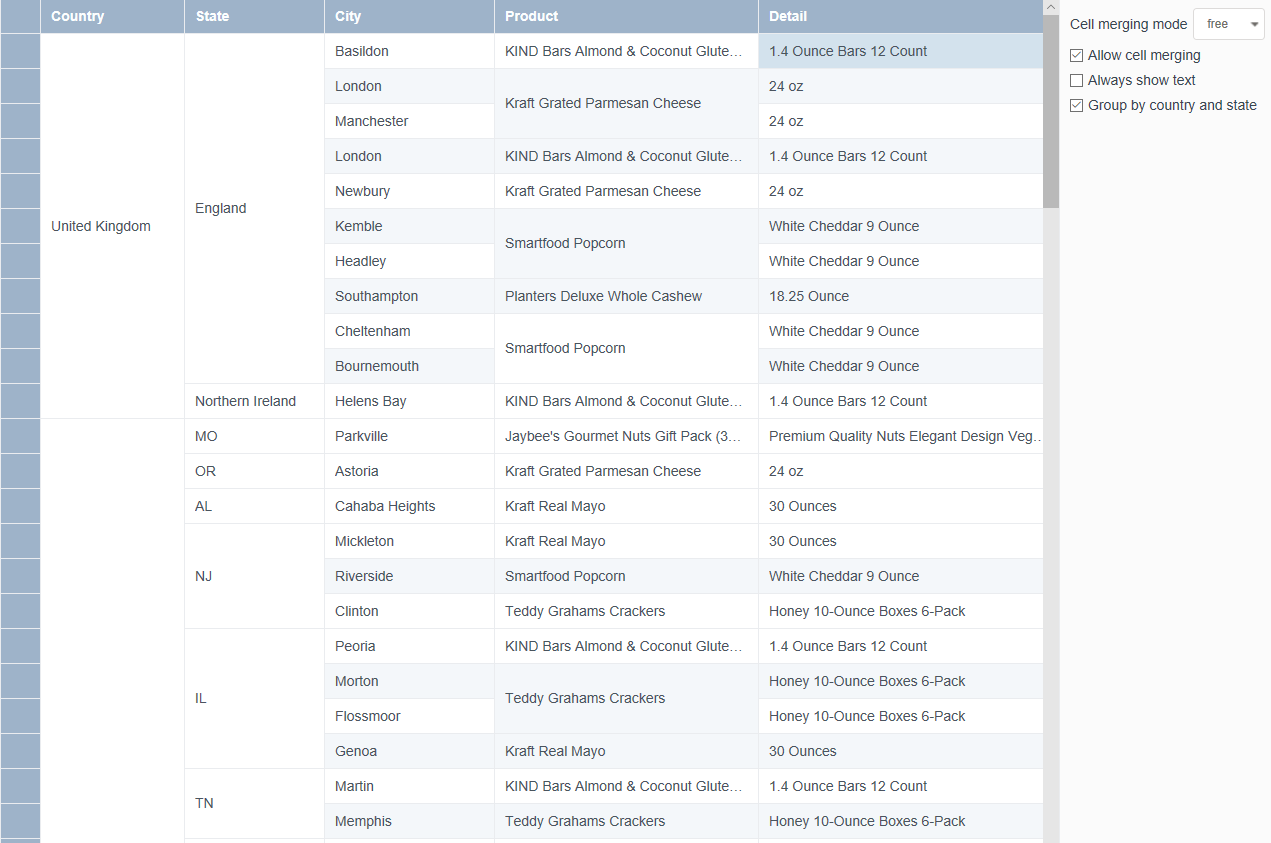
Task: Click the AL state cell
Action: click(x=254, y=506)
